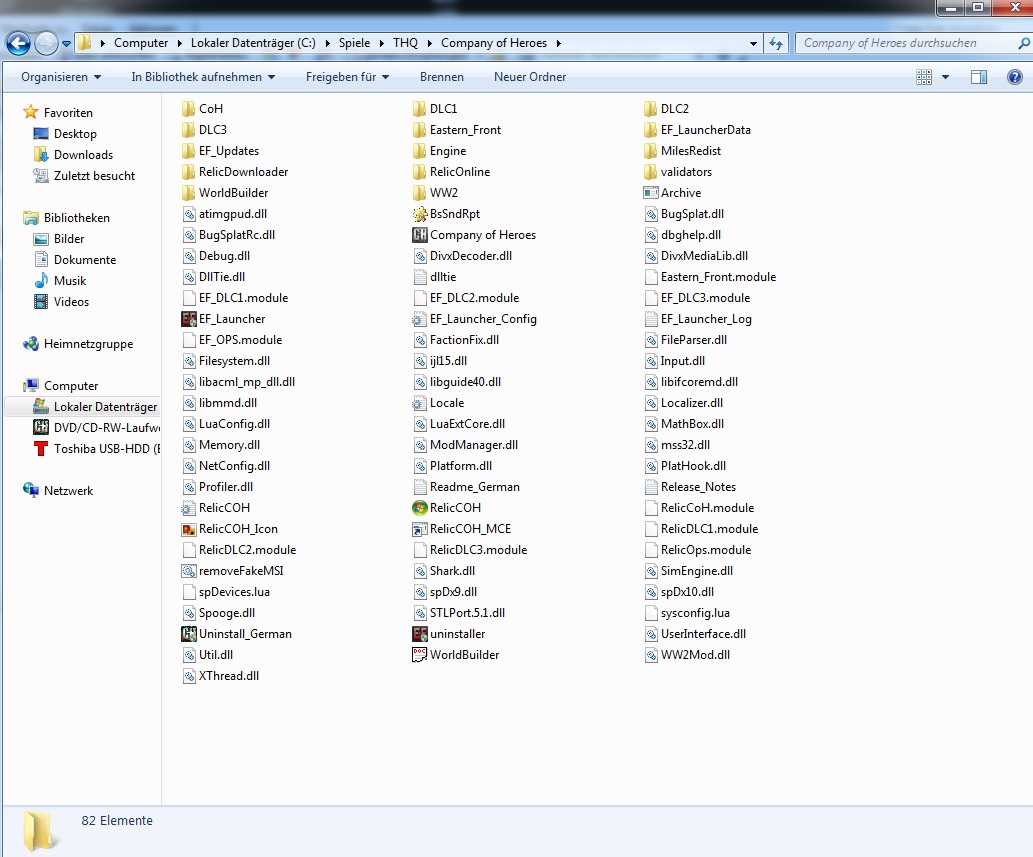1033x857 pixels.
Task: Select the removeFakeMSI file icon
Action: [189, 571]
